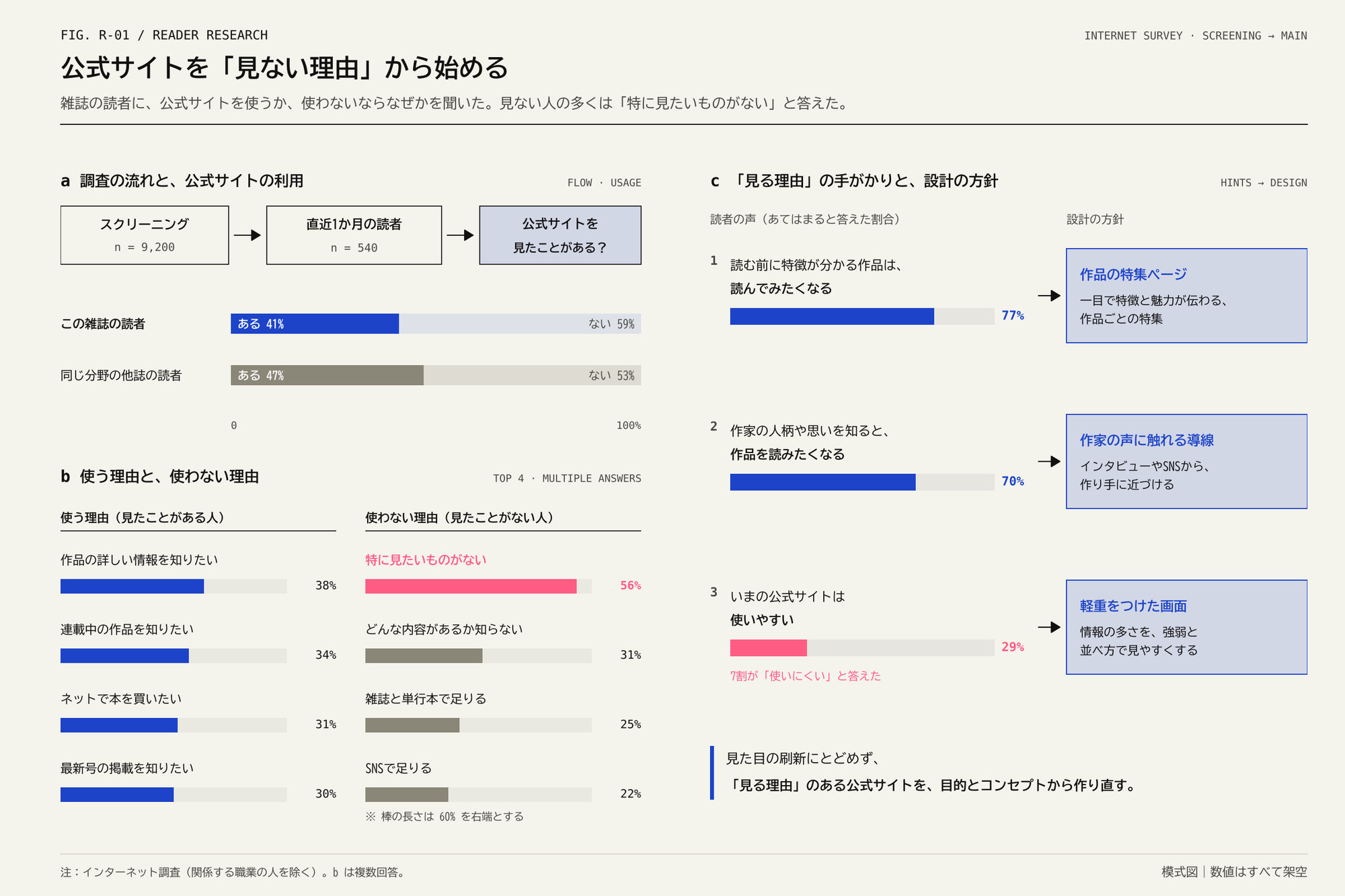
Task: Click the 連載中の作品を知りたい label
Action: pyautogui.click(x=127, y=629)
